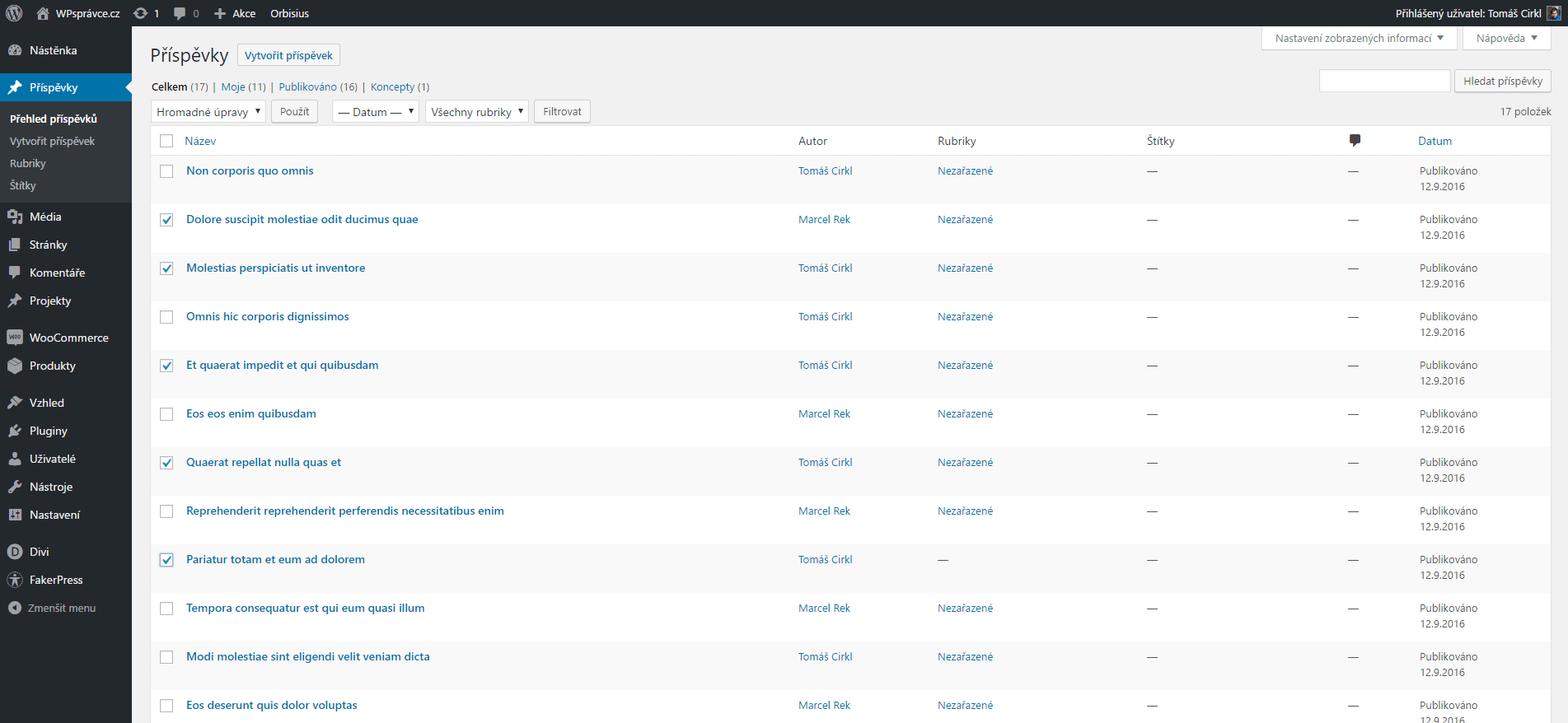Check the box for Reprehenderit reprehenderit perferendis row
1568x723 pixels.
coord(166,511)
